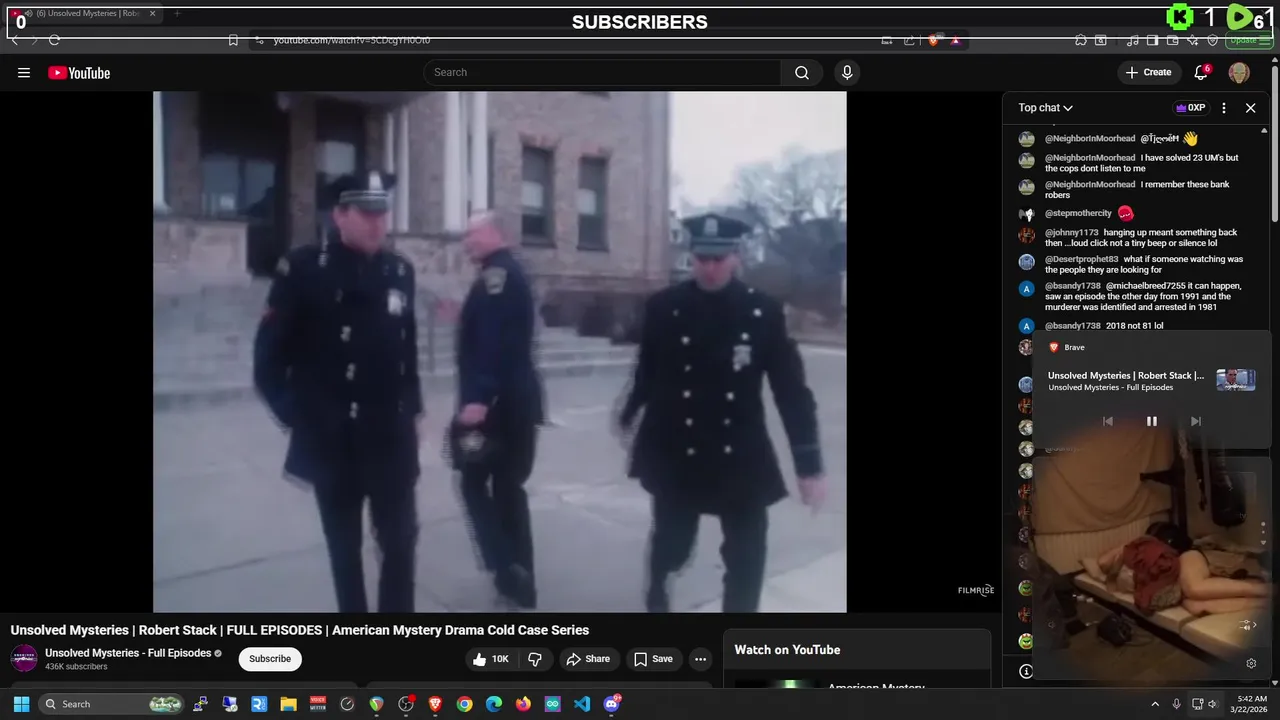
Task: Click the magnifier search button
Action: [802, 72]
